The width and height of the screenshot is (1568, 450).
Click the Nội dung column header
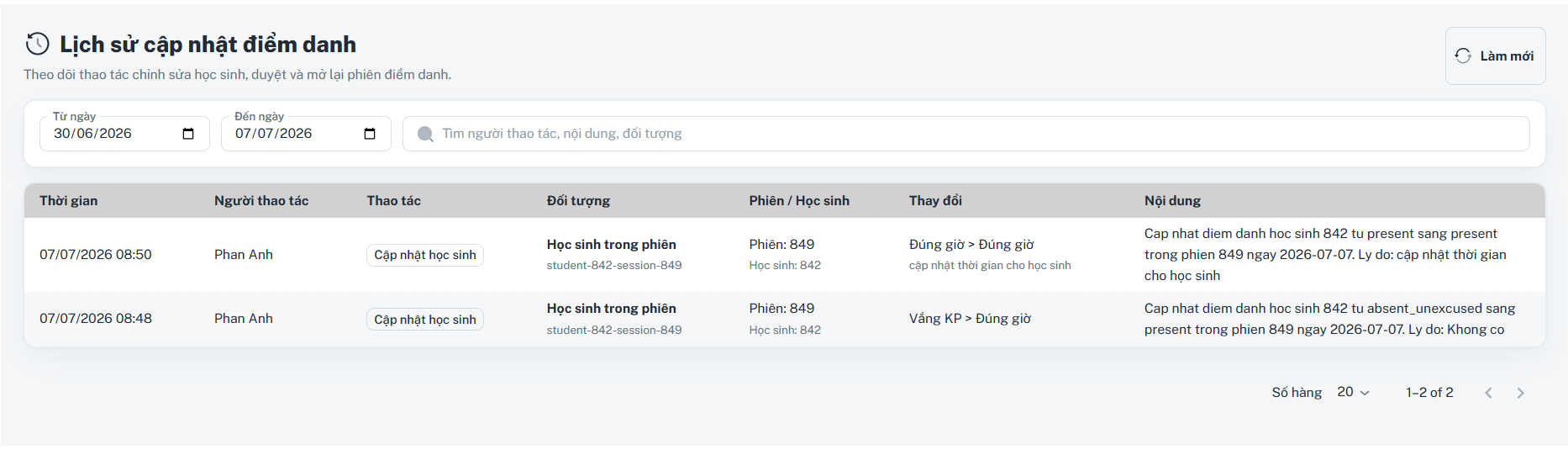pos(1172,200)
